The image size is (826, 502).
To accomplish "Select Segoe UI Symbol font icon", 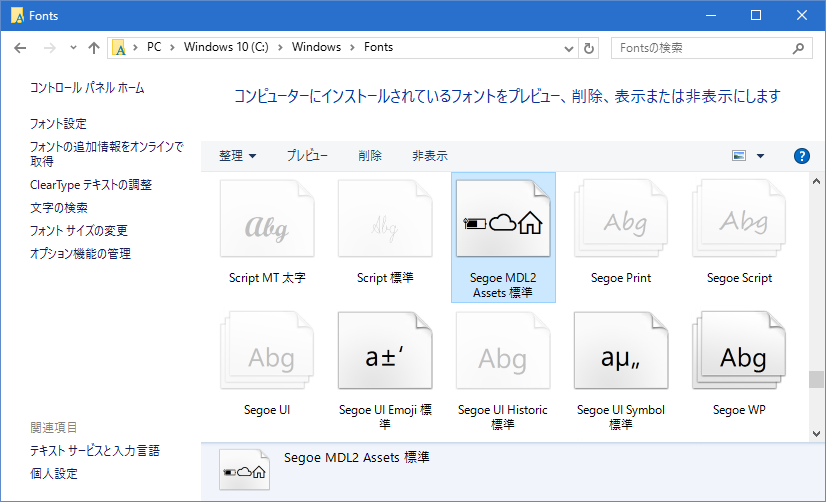I will 621,350.
